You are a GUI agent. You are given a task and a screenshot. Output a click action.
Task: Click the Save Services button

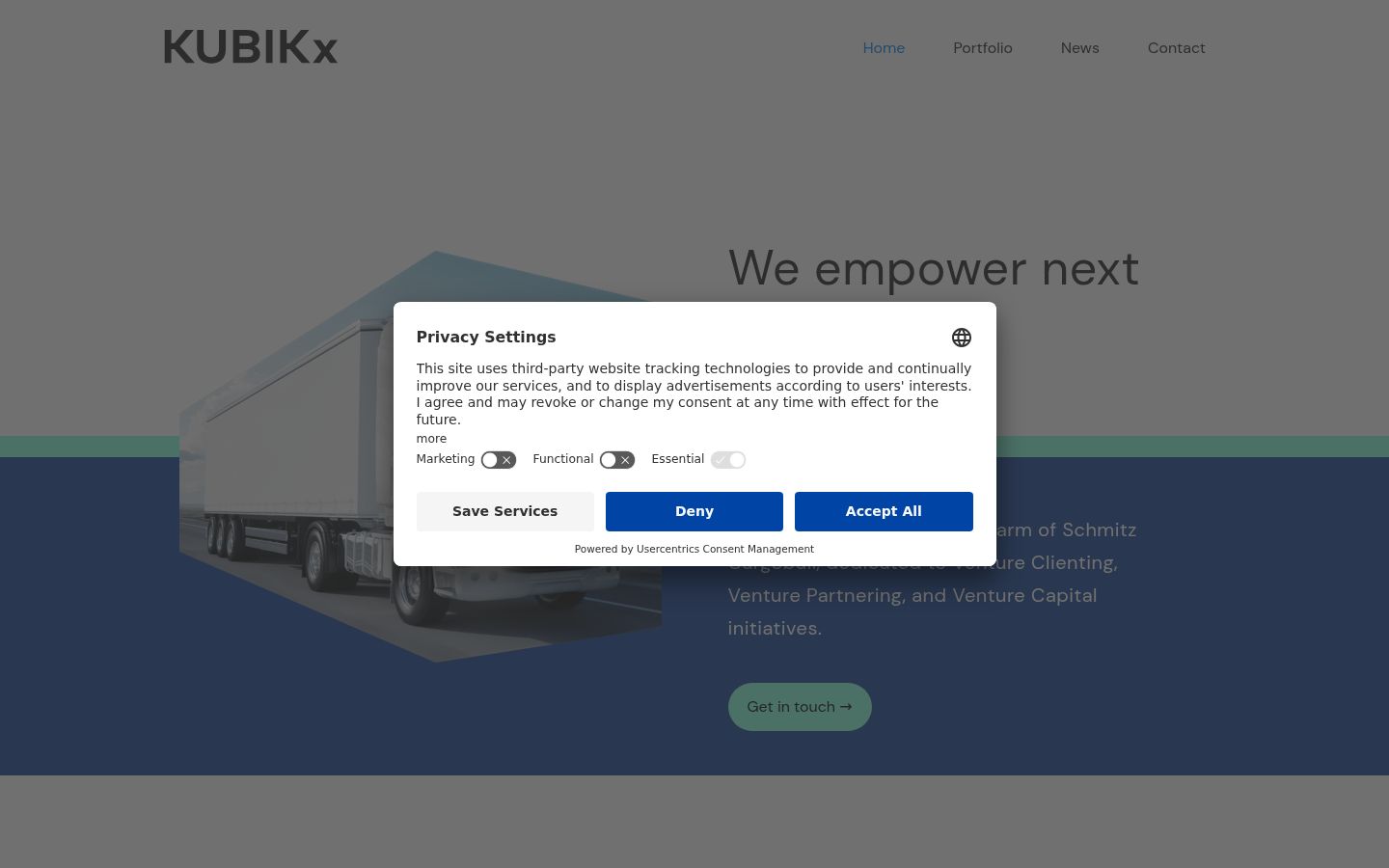(x=505, y=511)
